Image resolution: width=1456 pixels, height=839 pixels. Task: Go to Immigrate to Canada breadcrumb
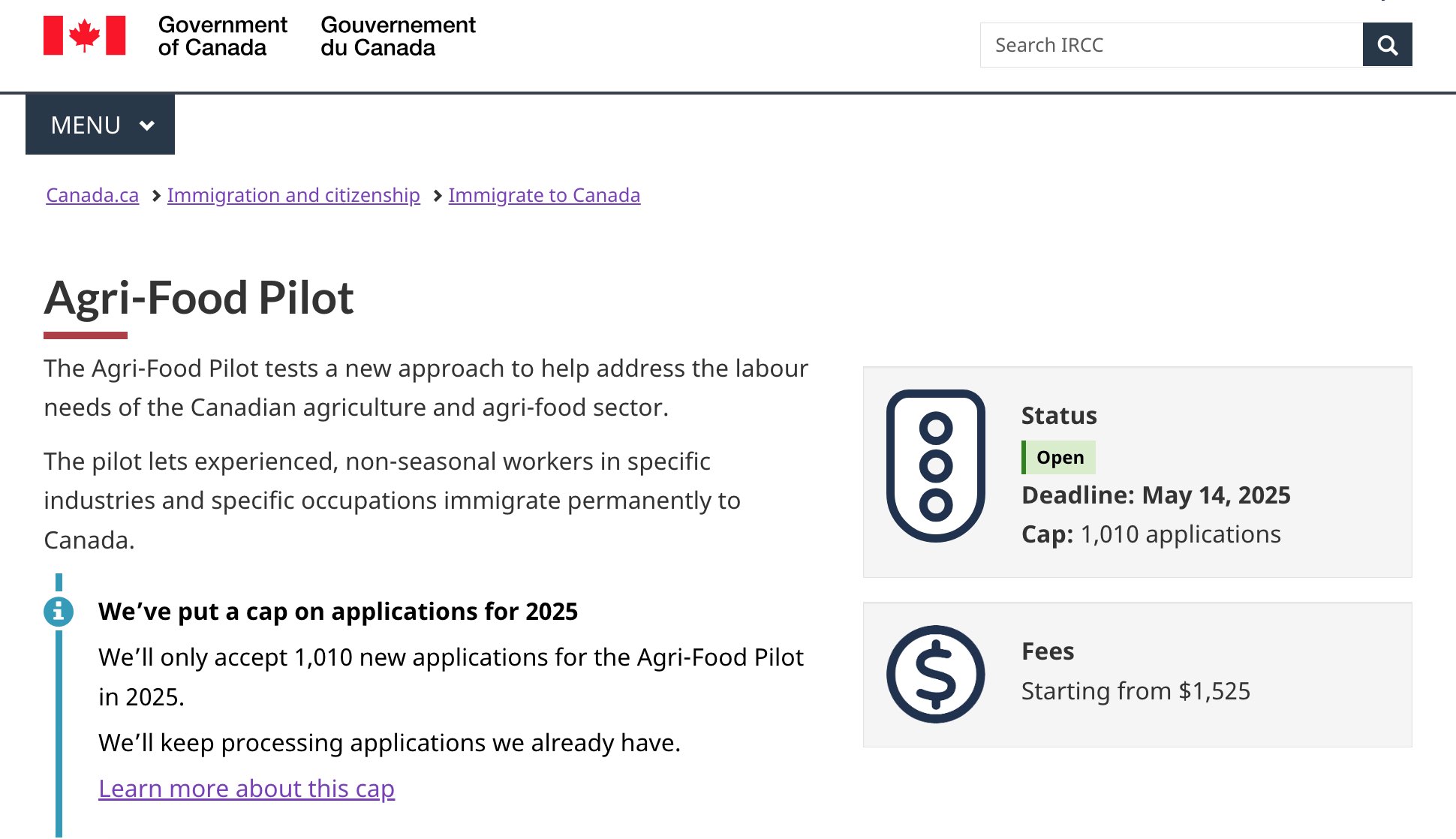coord(544,195)
